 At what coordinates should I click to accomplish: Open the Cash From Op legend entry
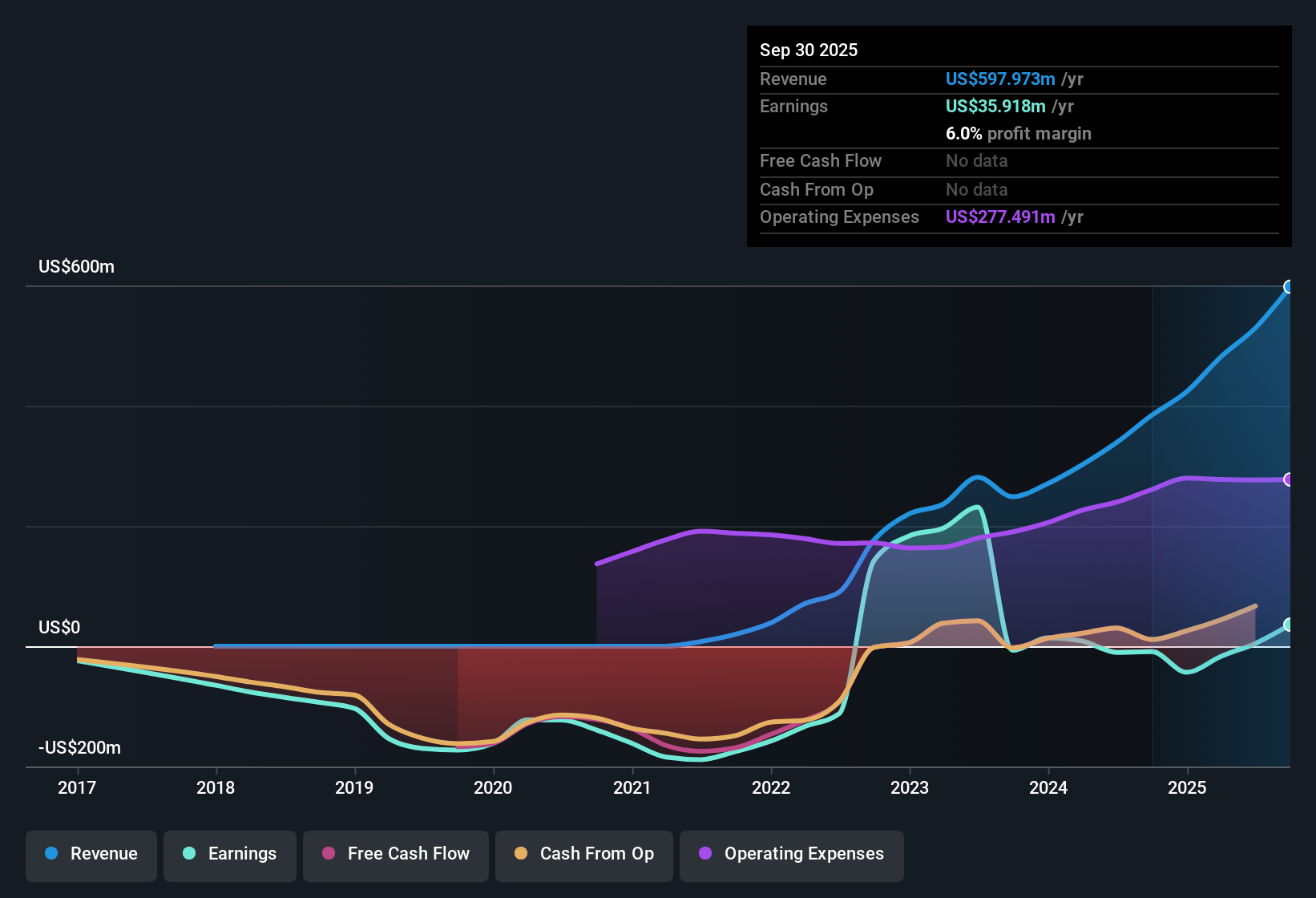click(583, 854)
